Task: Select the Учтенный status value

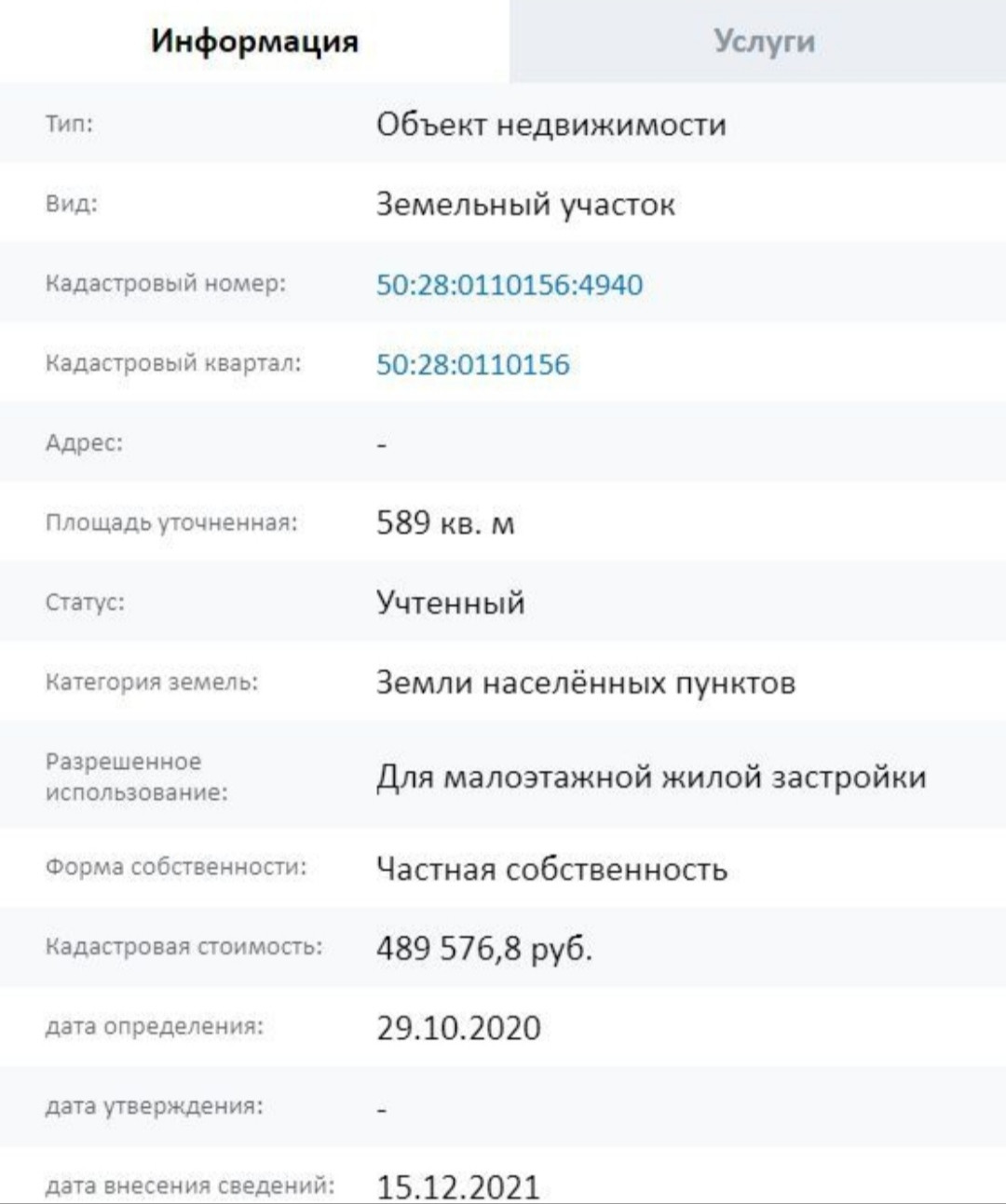Action: [451, 602]
